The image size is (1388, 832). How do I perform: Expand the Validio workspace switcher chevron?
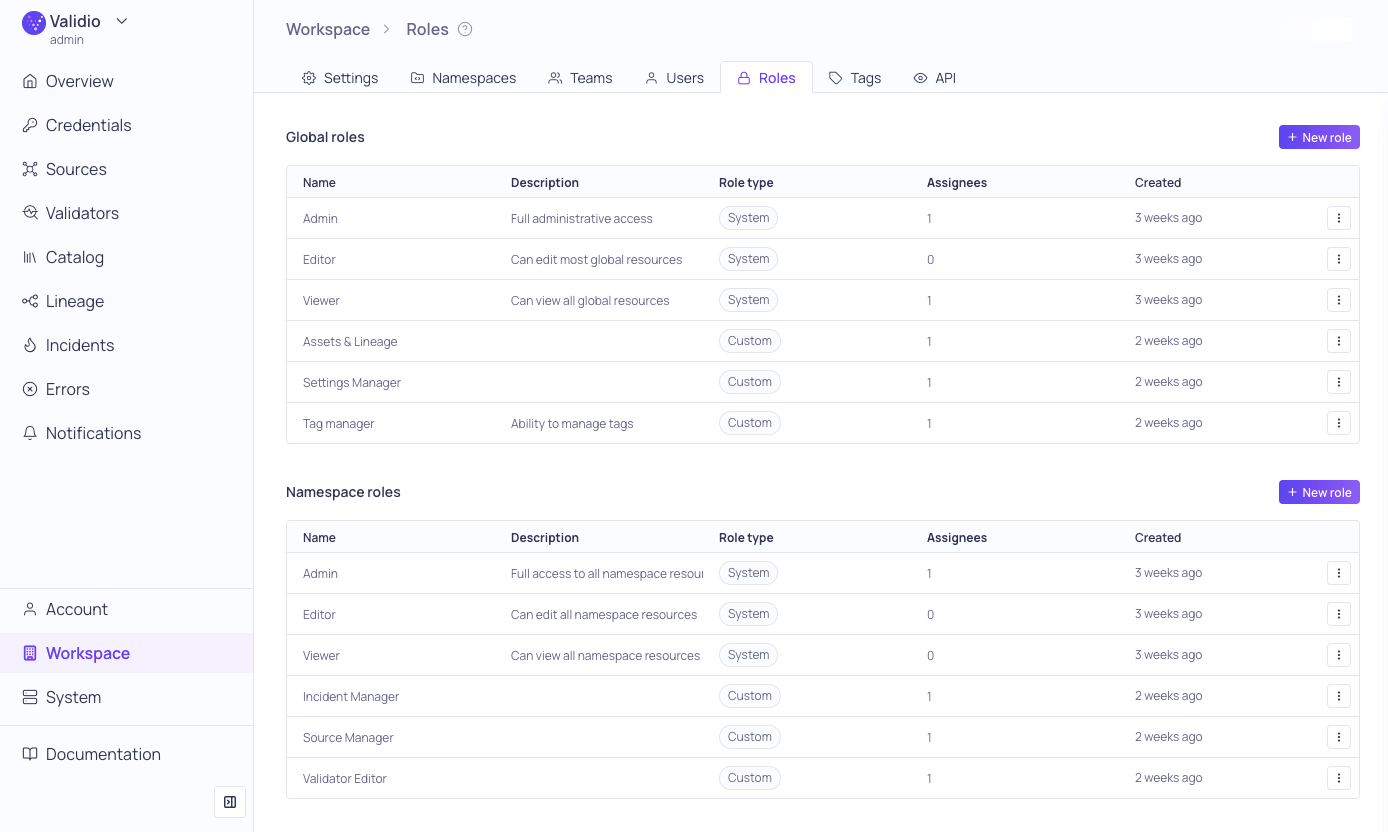coord(122,21)
